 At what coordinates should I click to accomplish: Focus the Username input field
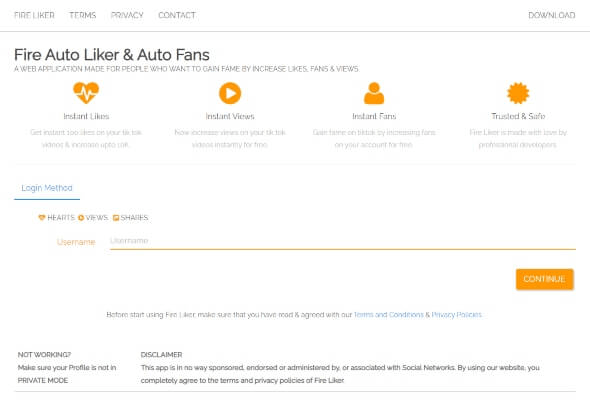click(x=343, y=241)
